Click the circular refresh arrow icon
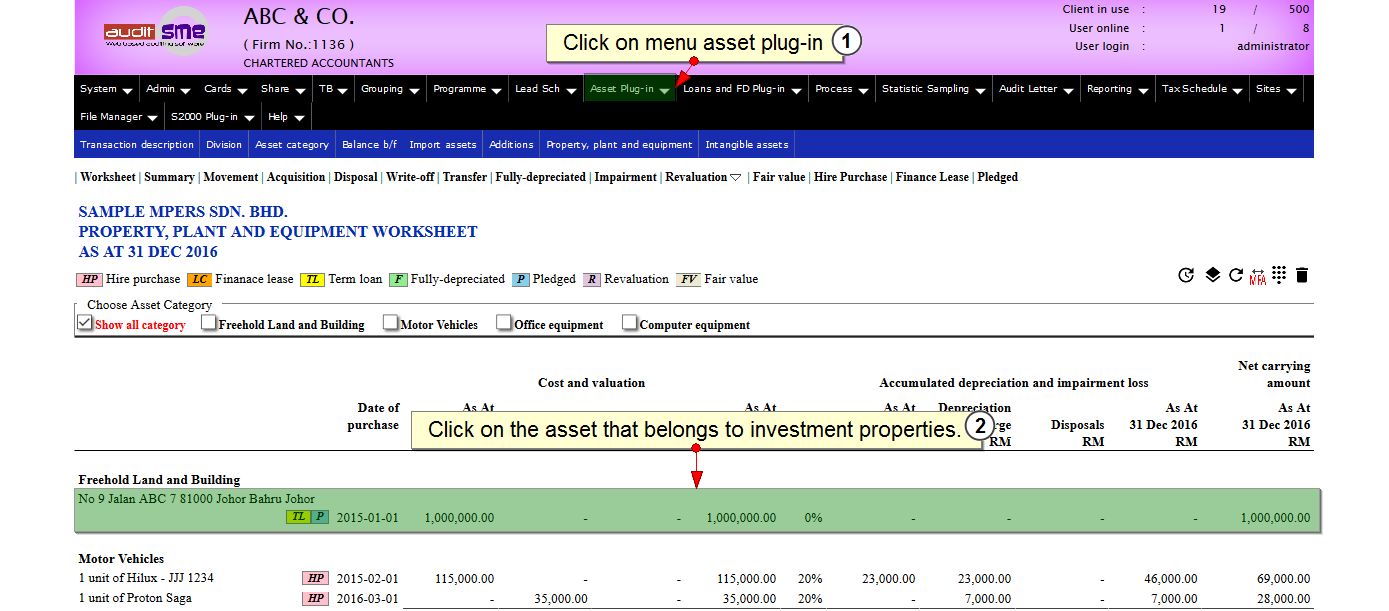Screen dimensions: 1389x611 click(1236, 275)
